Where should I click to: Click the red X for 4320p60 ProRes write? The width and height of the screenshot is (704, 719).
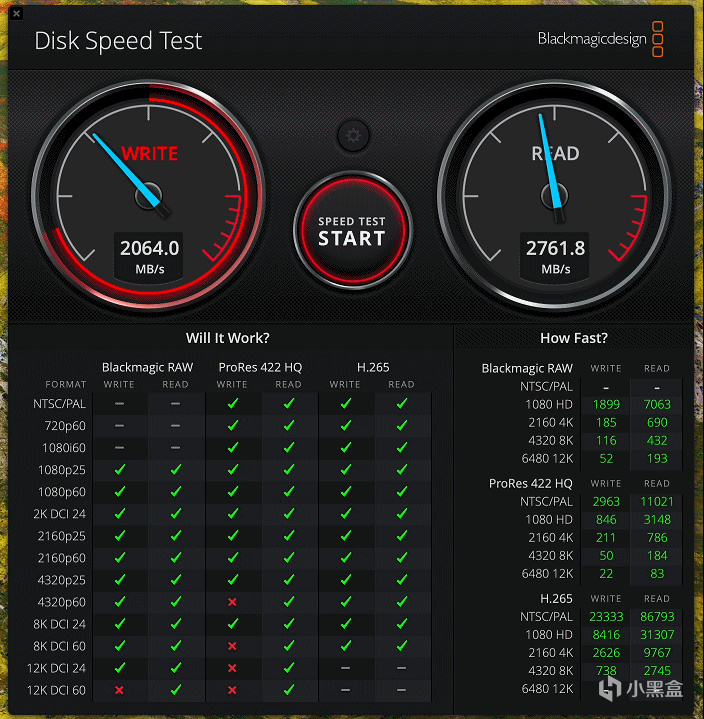pos(232,602)
